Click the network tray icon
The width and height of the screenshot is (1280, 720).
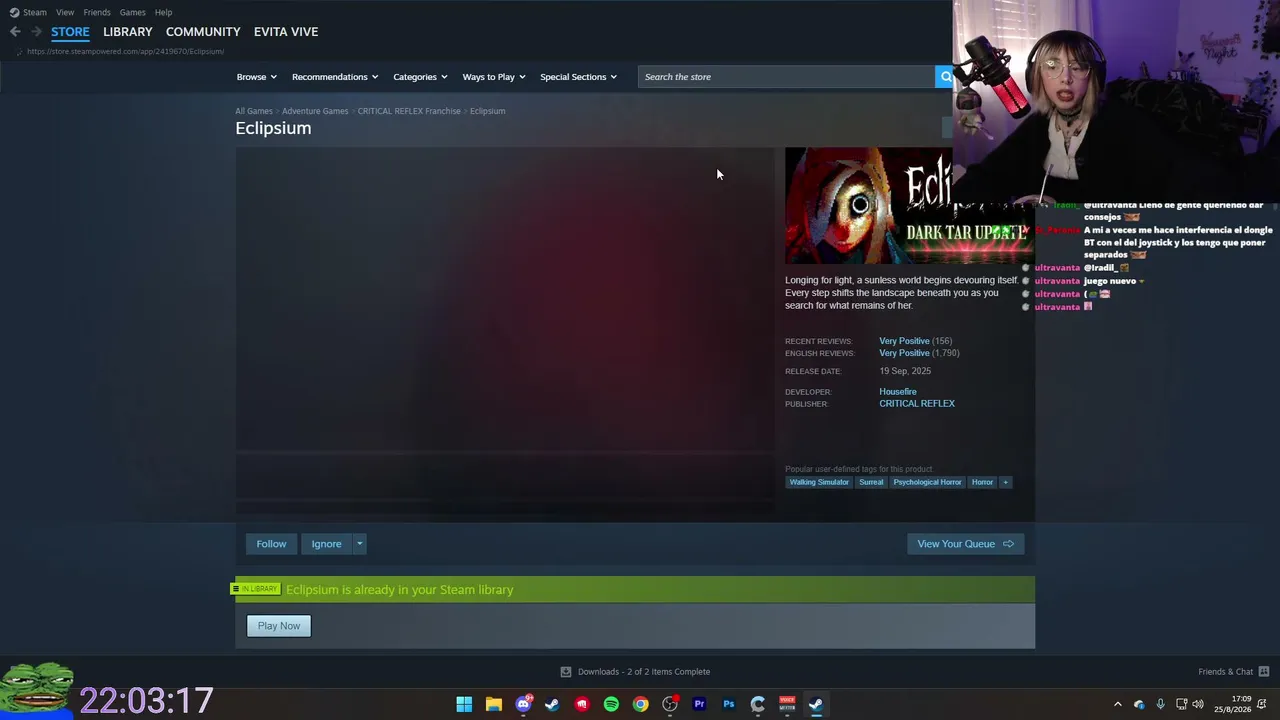pos(1181,704)
